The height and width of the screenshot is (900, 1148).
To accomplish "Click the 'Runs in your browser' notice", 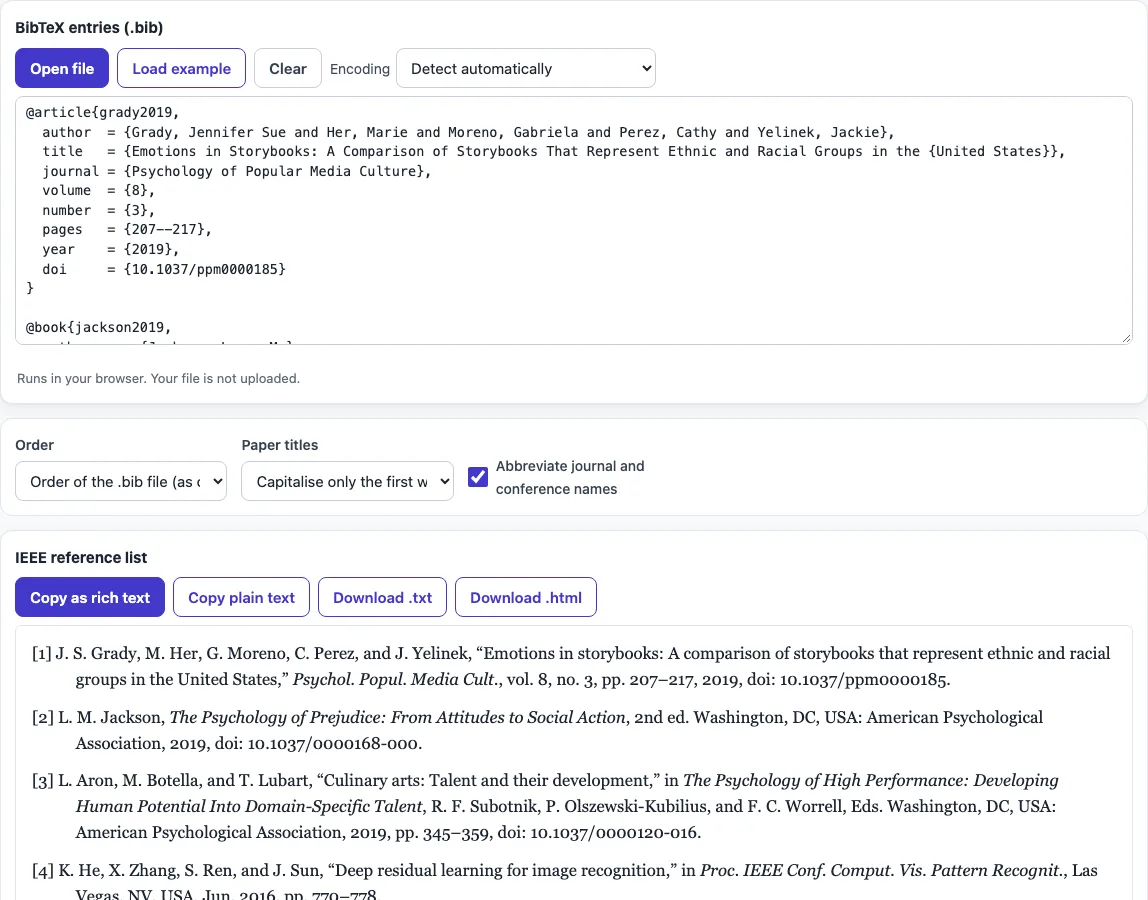I will pos(158,379).
